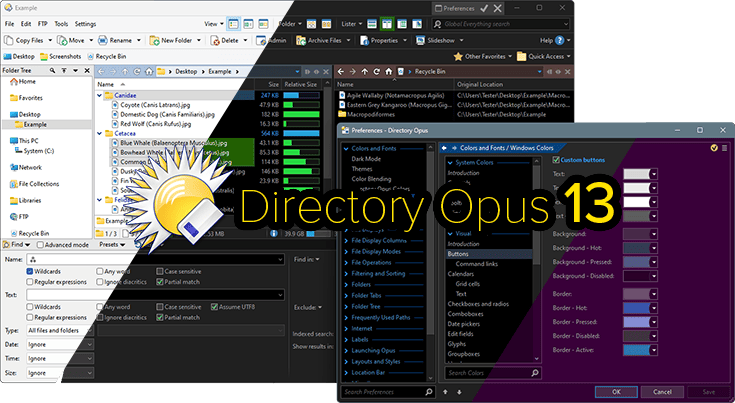Click the Screenshots favorite folder icon
This screenshot has width=735, height=403.
point(44,57)
